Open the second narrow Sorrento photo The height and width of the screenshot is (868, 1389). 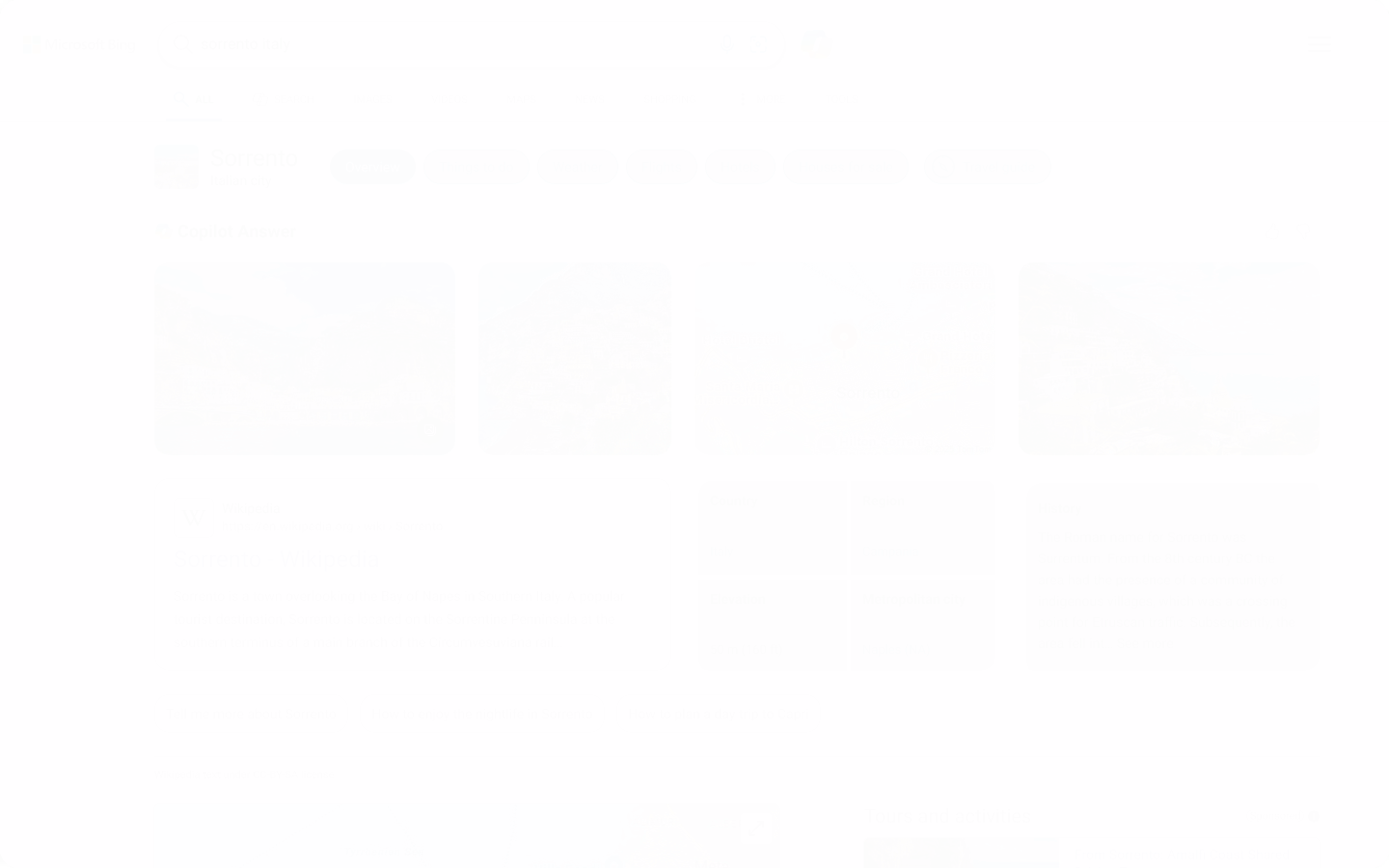[x=575, y=358]
